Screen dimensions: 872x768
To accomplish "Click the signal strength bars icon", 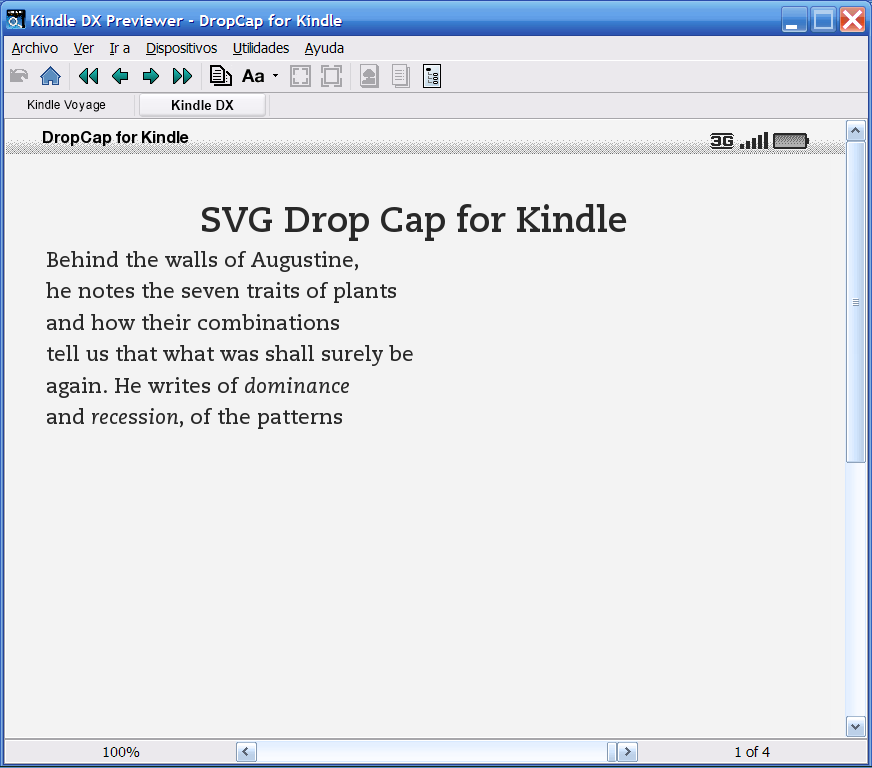I will (x=754, y=141).
